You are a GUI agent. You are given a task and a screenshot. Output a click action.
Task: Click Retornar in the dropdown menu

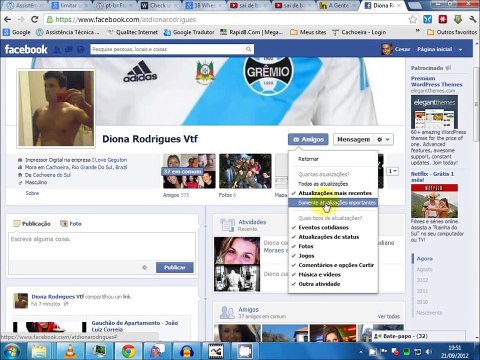308,159
